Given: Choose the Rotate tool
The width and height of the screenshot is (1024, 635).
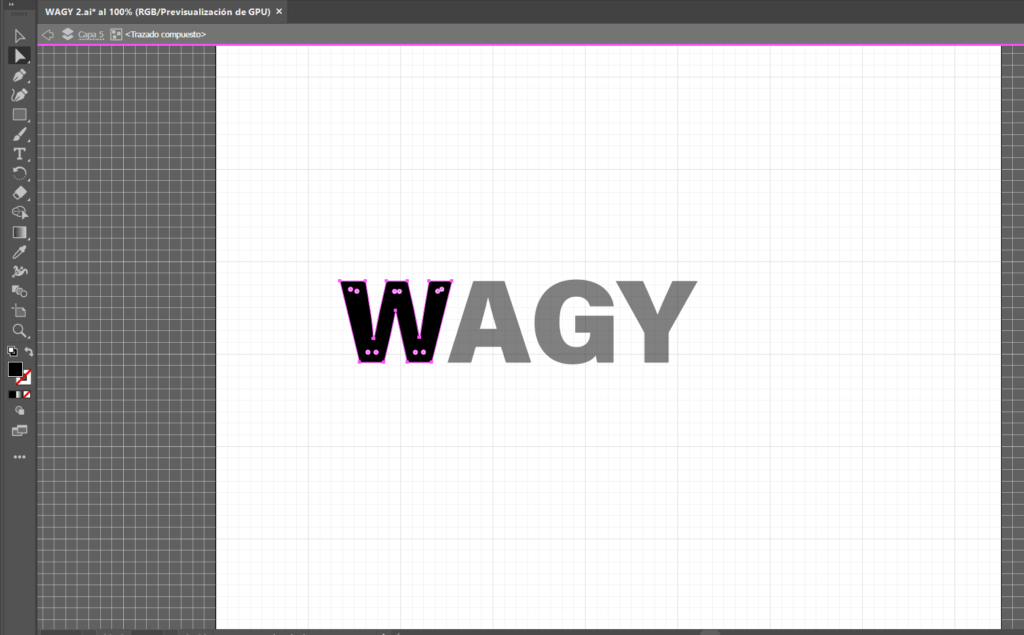Looking at the screenshot, I should coord(19,173).
